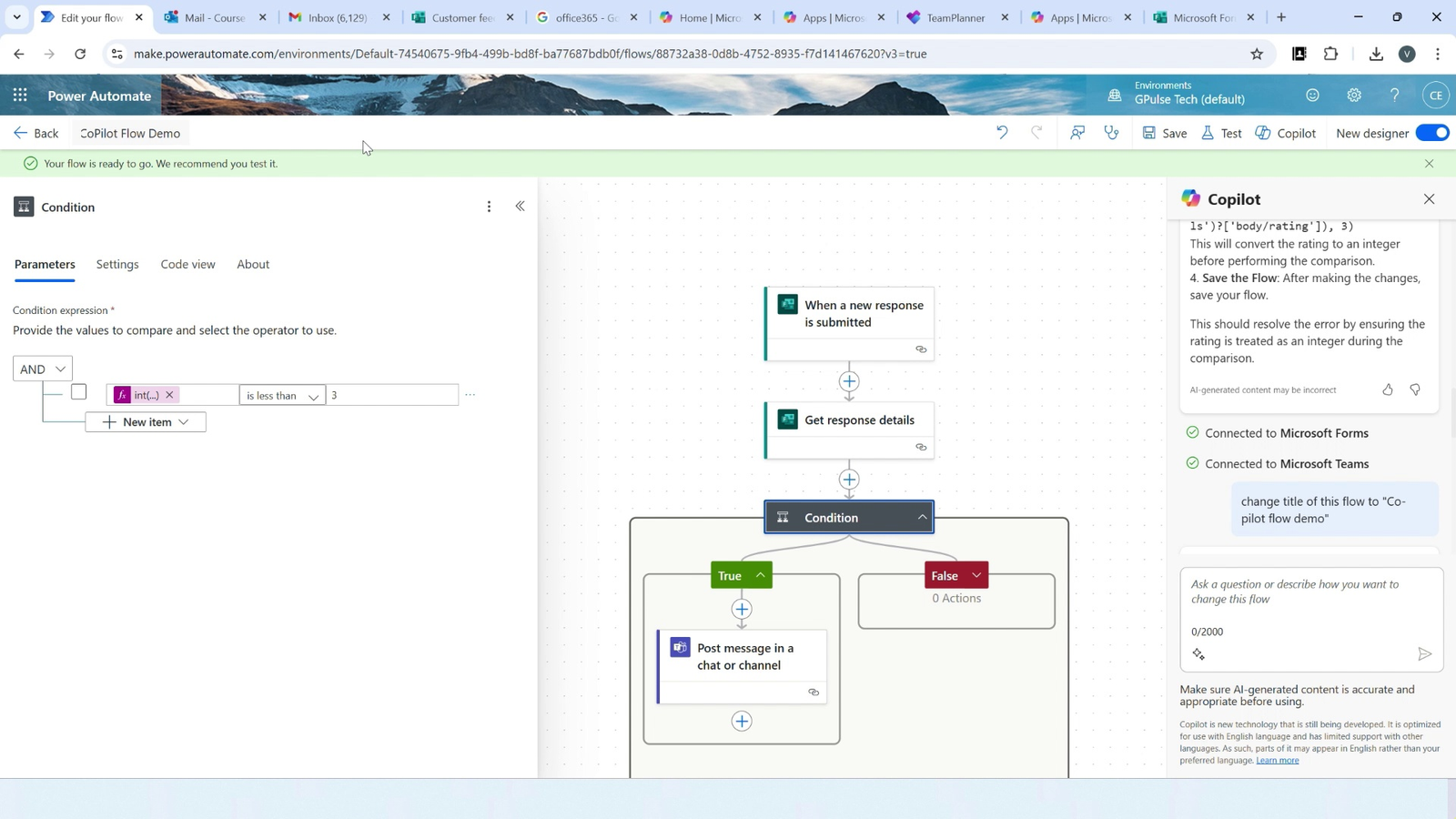Image resolution: width=1456 pixels, height=819 pixels.
Task: Open the 'is less than' operator dropdown
Action: 282,395
